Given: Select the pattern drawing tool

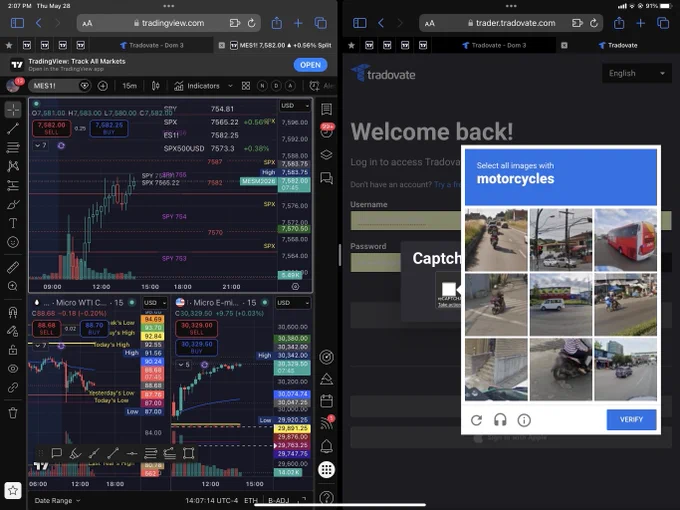Looking at the screenshot, I should 13,166.
